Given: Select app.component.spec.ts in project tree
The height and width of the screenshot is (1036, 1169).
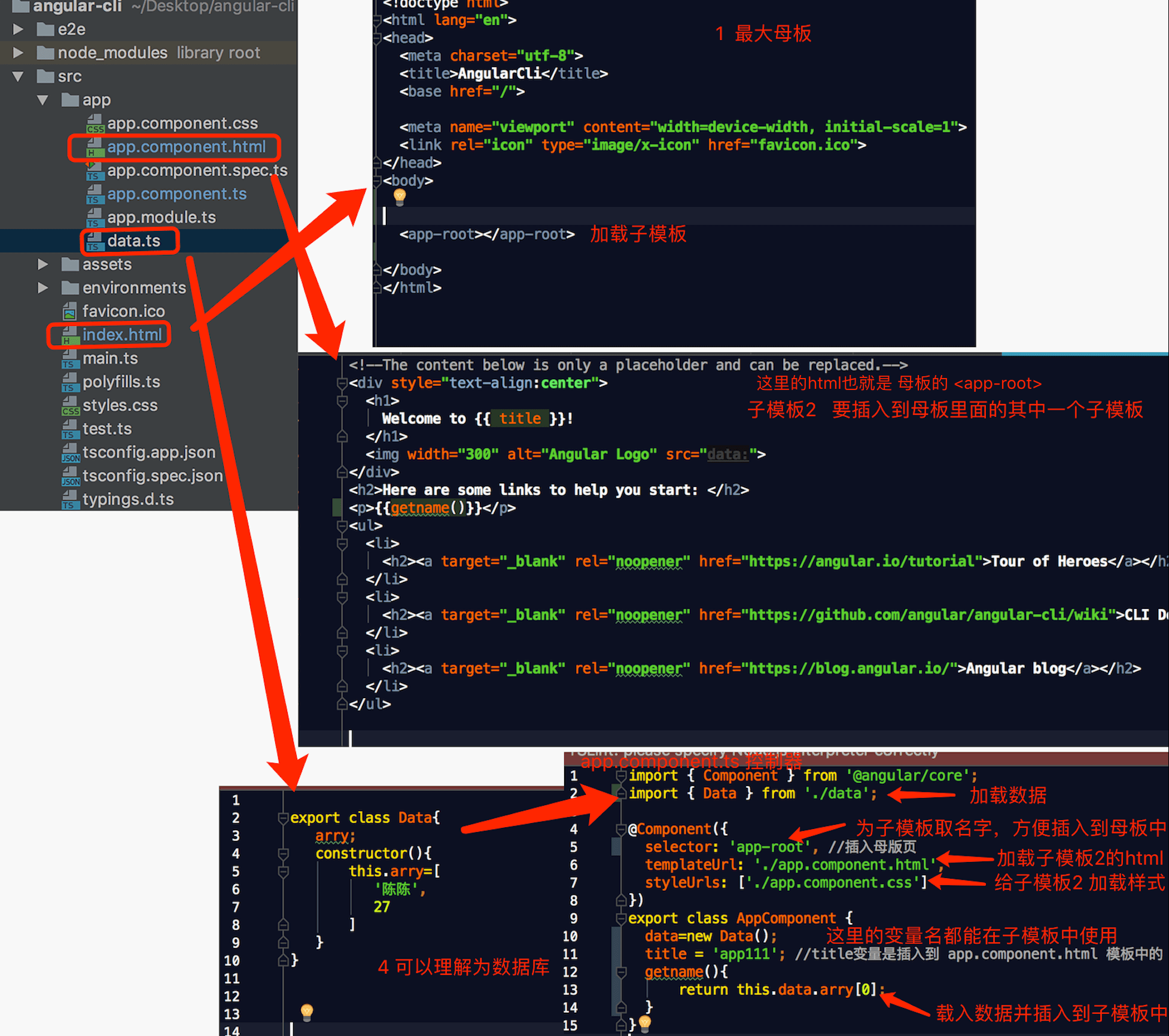Looking at the screenshot, I should click(x=197, y=171).
